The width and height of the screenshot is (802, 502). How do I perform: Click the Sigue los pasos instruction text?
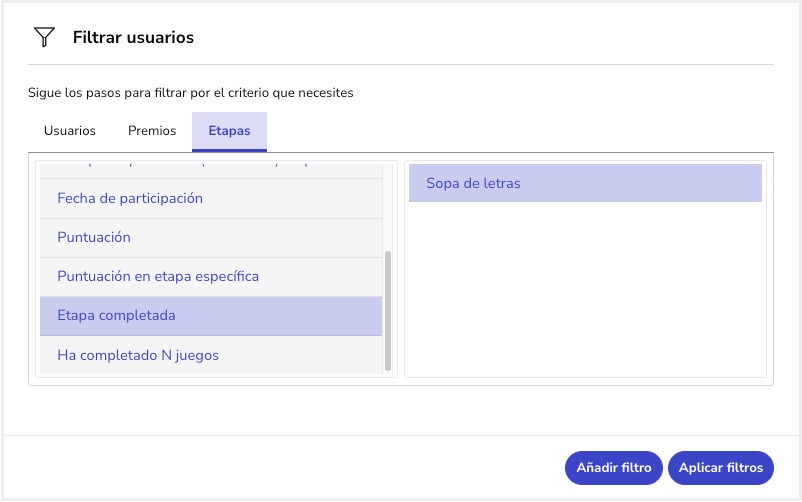pyautogui.click(x=191, y=93)
